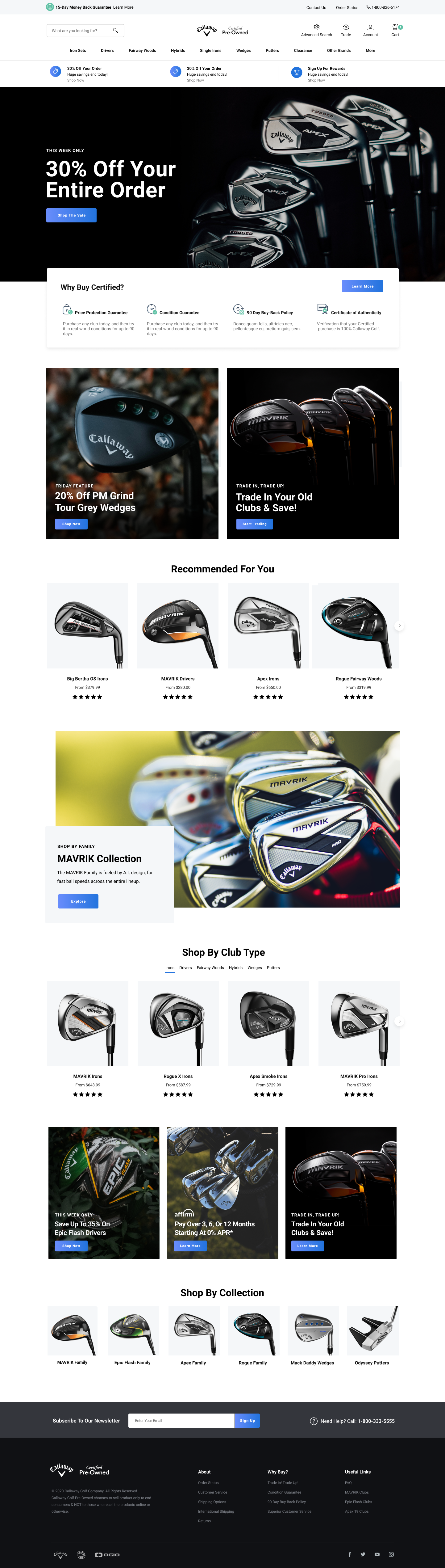Image resolution: width=445 pixels, height=1568 pixels.
Task: Click the search magnifier icon
Action: click(x=115, y=31)
